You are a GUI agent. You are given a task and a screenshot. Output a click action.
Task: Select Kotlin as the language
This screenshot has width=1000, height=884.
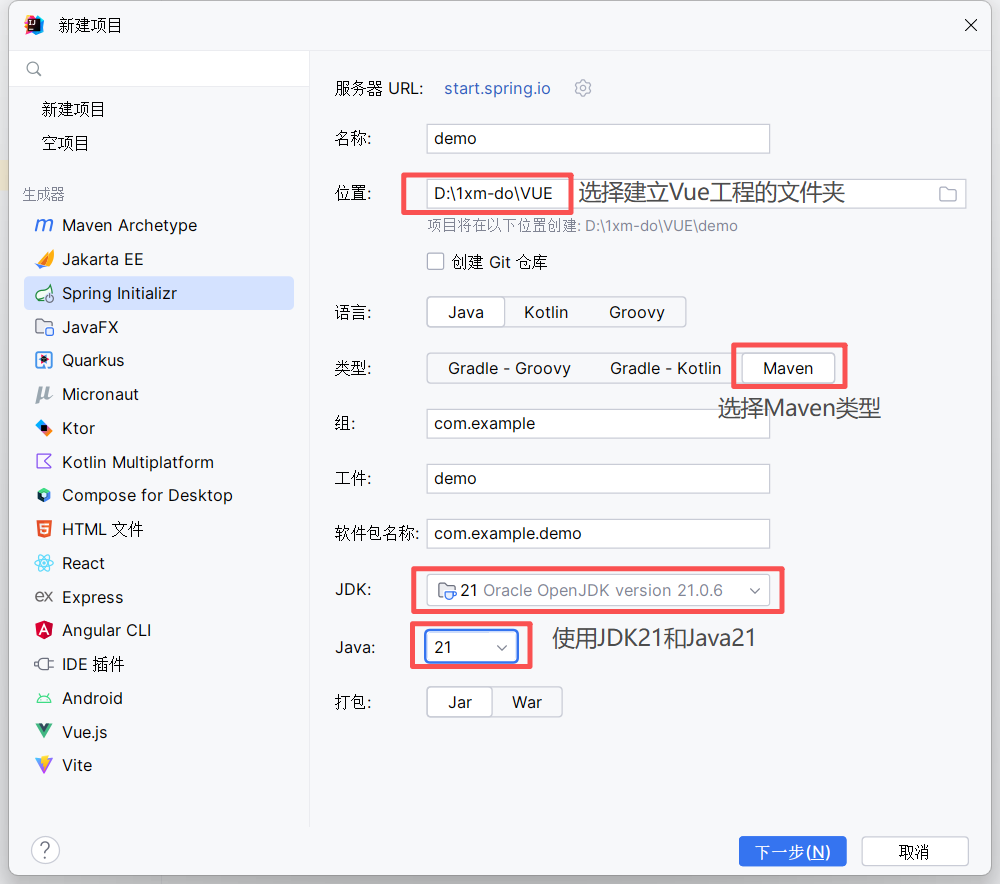(546, 312)
